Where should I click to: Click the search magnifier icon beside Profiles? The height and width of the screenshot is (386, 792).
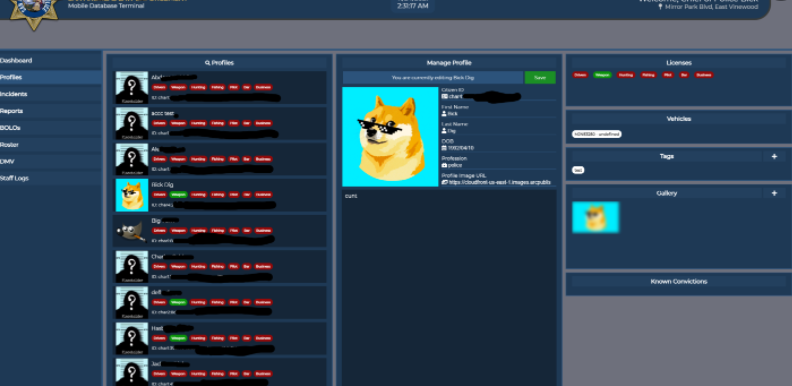(x=207, y=63)
